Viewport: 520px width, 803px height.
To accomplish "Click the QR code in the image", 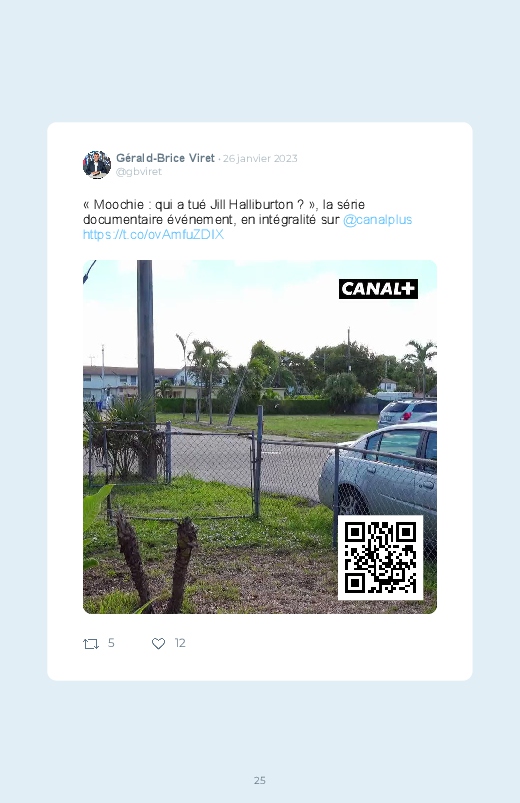I will (x=380, y=557).
